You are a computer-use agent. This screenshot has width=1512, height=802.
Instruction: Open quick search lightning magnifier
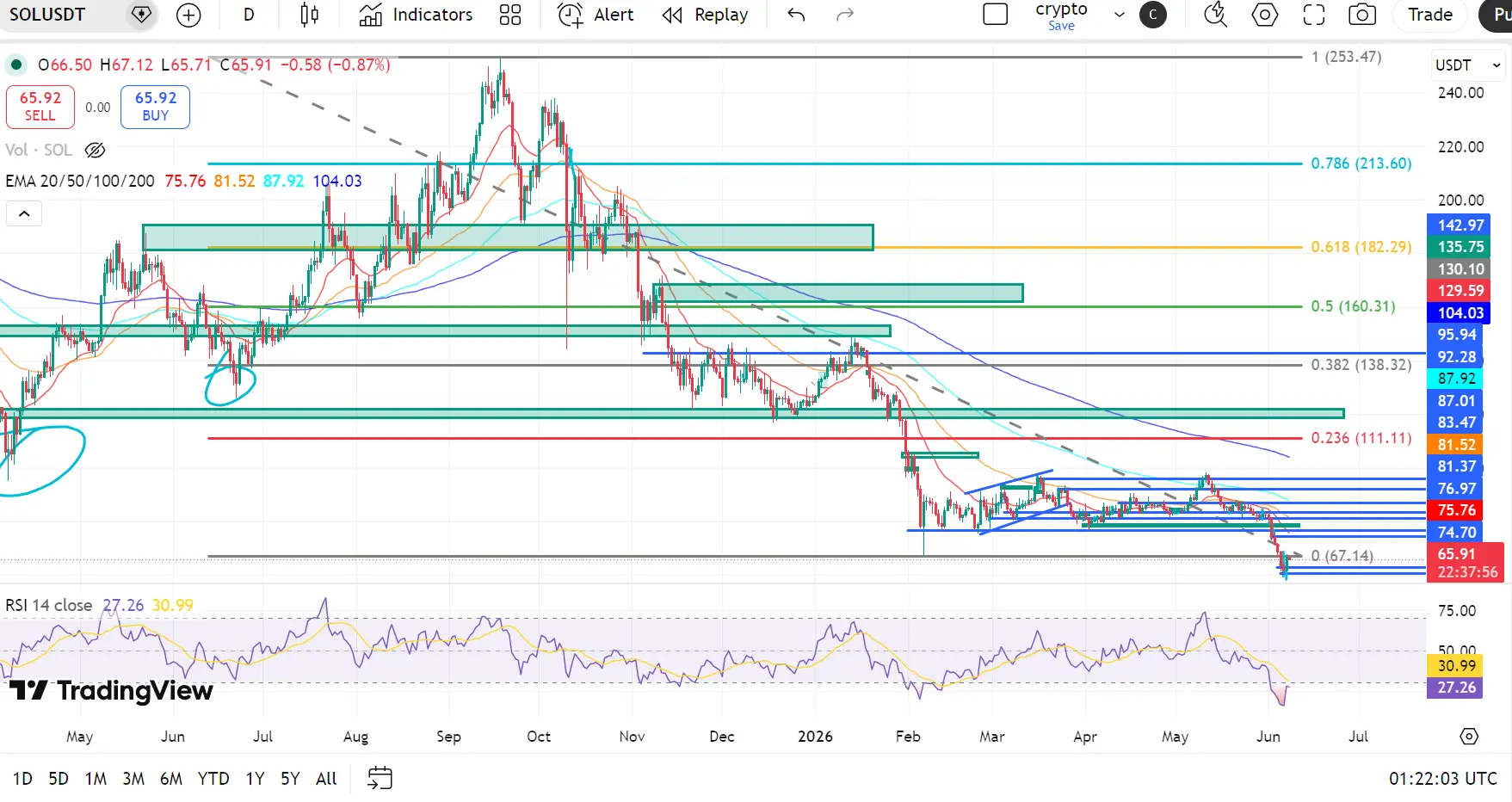click(1215, 15)
